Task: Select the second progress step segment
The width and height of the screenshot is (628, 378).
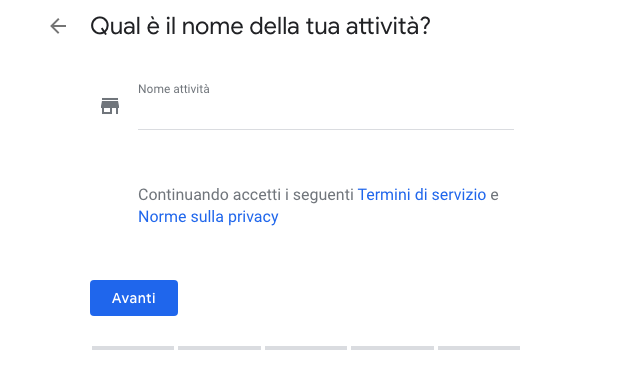Action: 219,348
